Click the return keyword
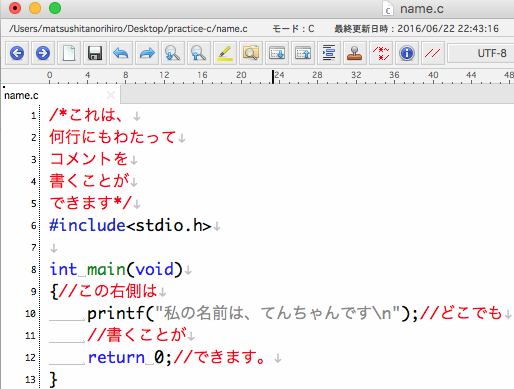This screenshot has width=514, height=389. 116,357
